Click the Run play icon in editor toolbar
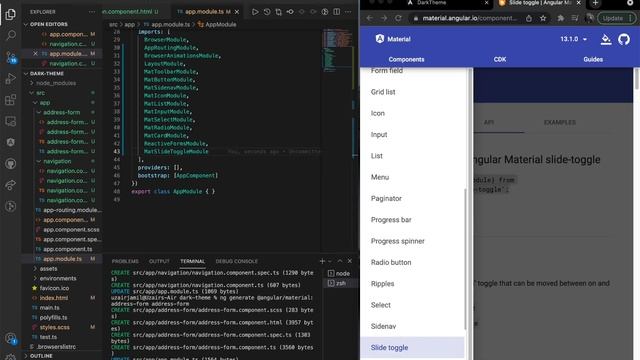 coord(255,12)
